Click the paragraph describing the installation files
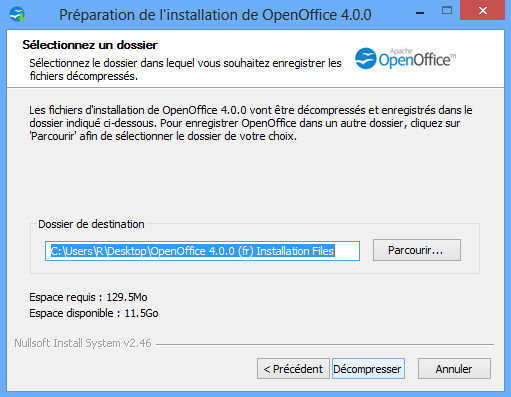The height and width of the screenshot is (397, 511). [251, 123]
